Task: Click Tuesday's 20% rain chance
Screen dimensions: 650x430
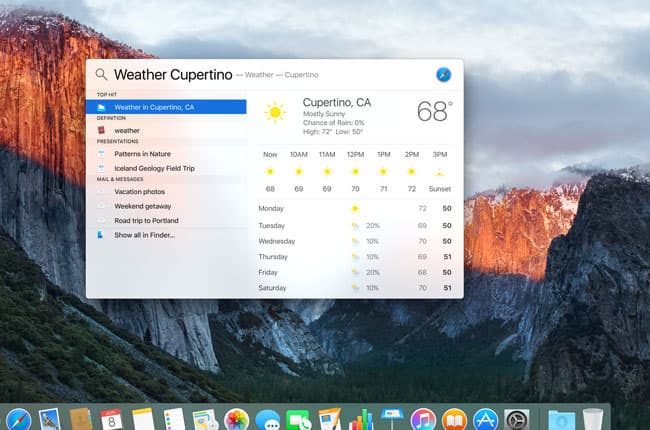Action: click(373, 226)
